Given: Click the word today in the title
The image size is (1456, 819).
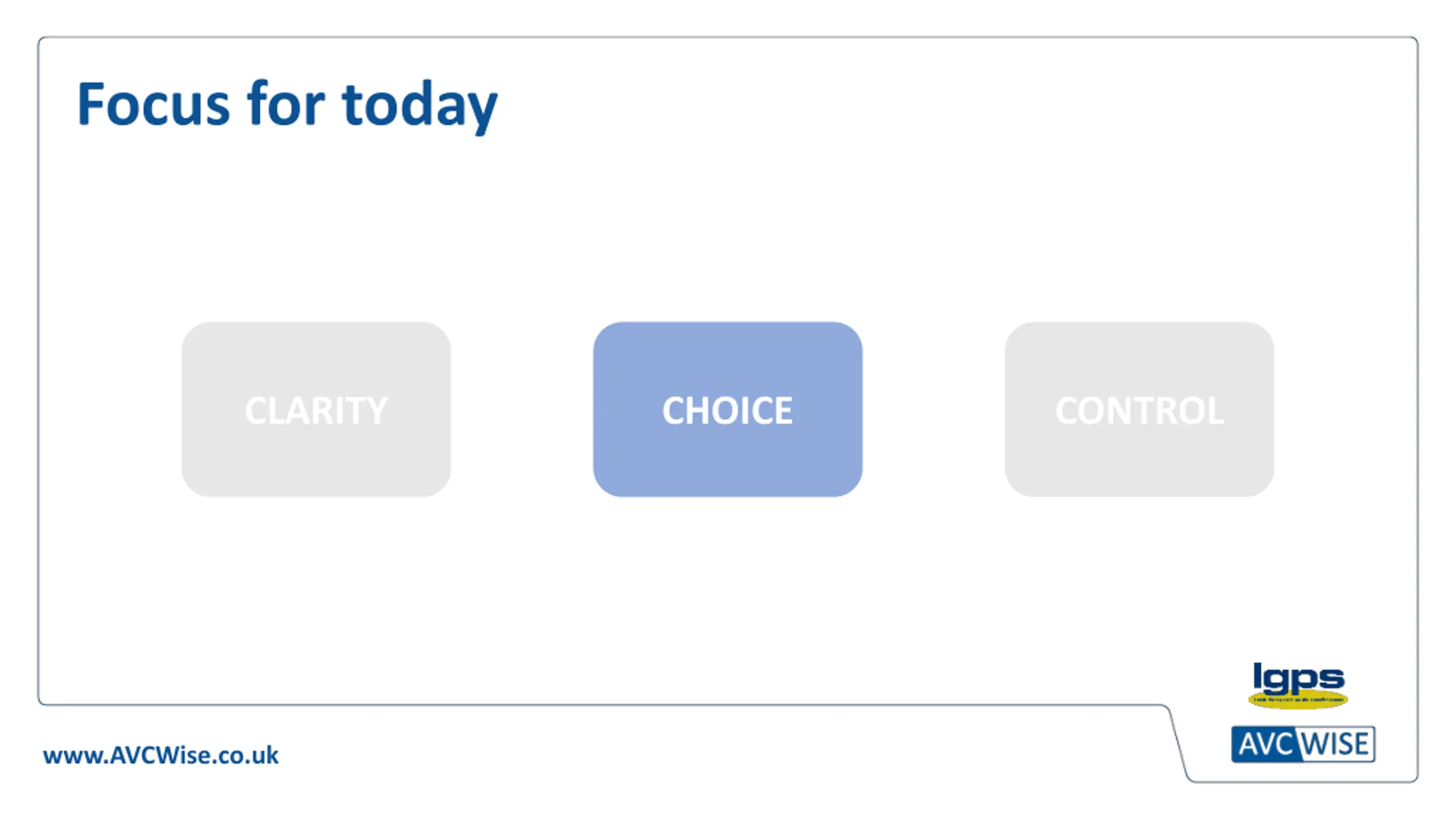Looking at the screenshot, I should 420,107.
